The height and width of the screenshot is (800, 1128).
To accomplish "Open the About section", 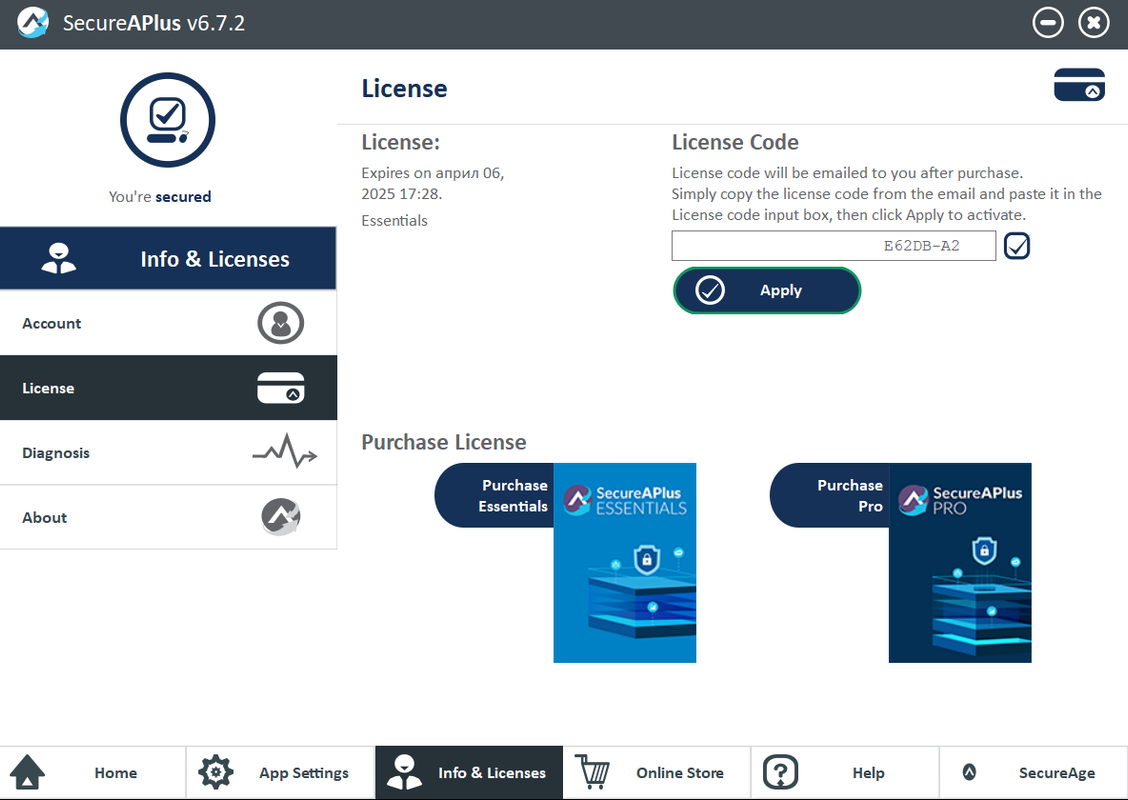I will coord(168,517).
